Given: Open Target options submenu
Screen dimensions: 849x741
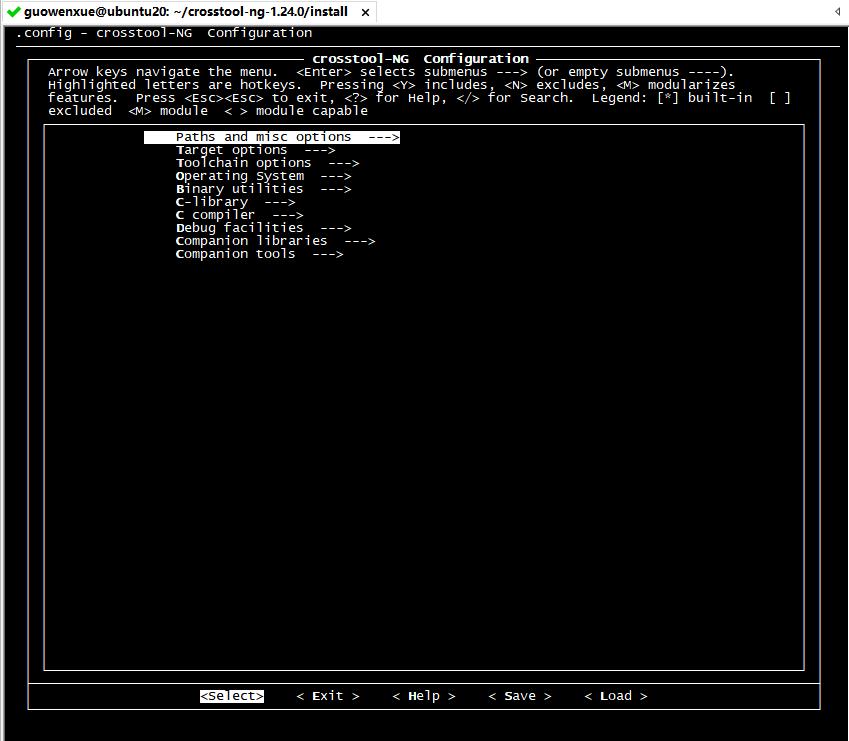Looking at the screenshot, I should 256,150.
